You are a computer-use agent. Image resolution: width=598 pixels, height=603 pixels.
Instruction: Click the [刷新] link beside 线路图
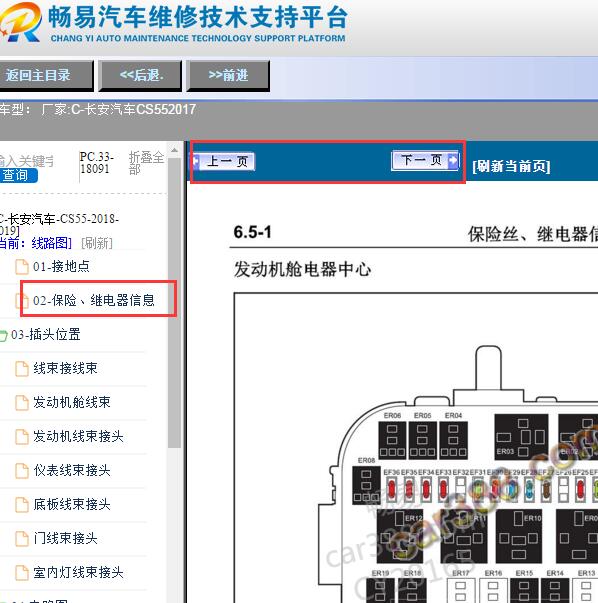coord(97,243)
